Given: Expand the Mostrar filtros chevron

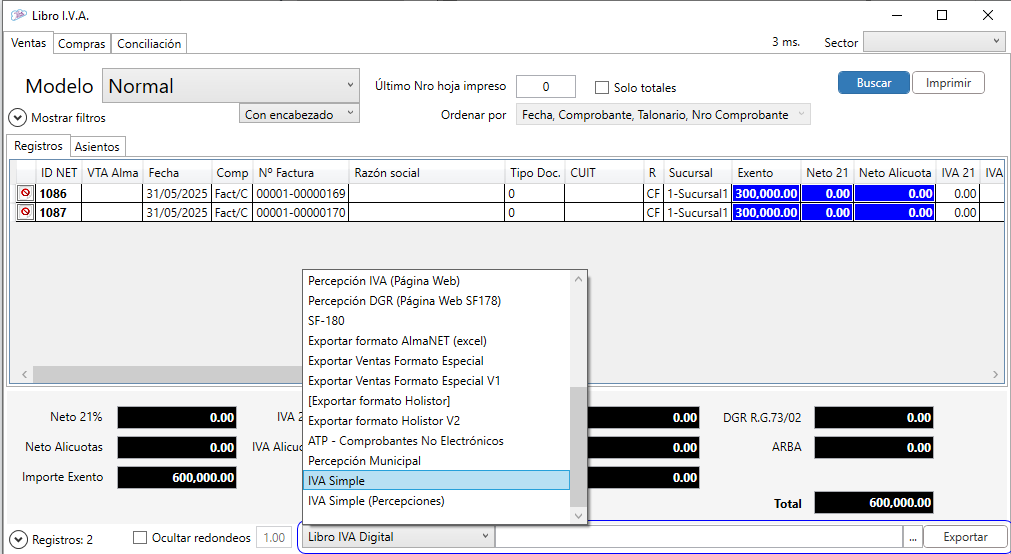Looking at the screenshot, I should 18,118.
